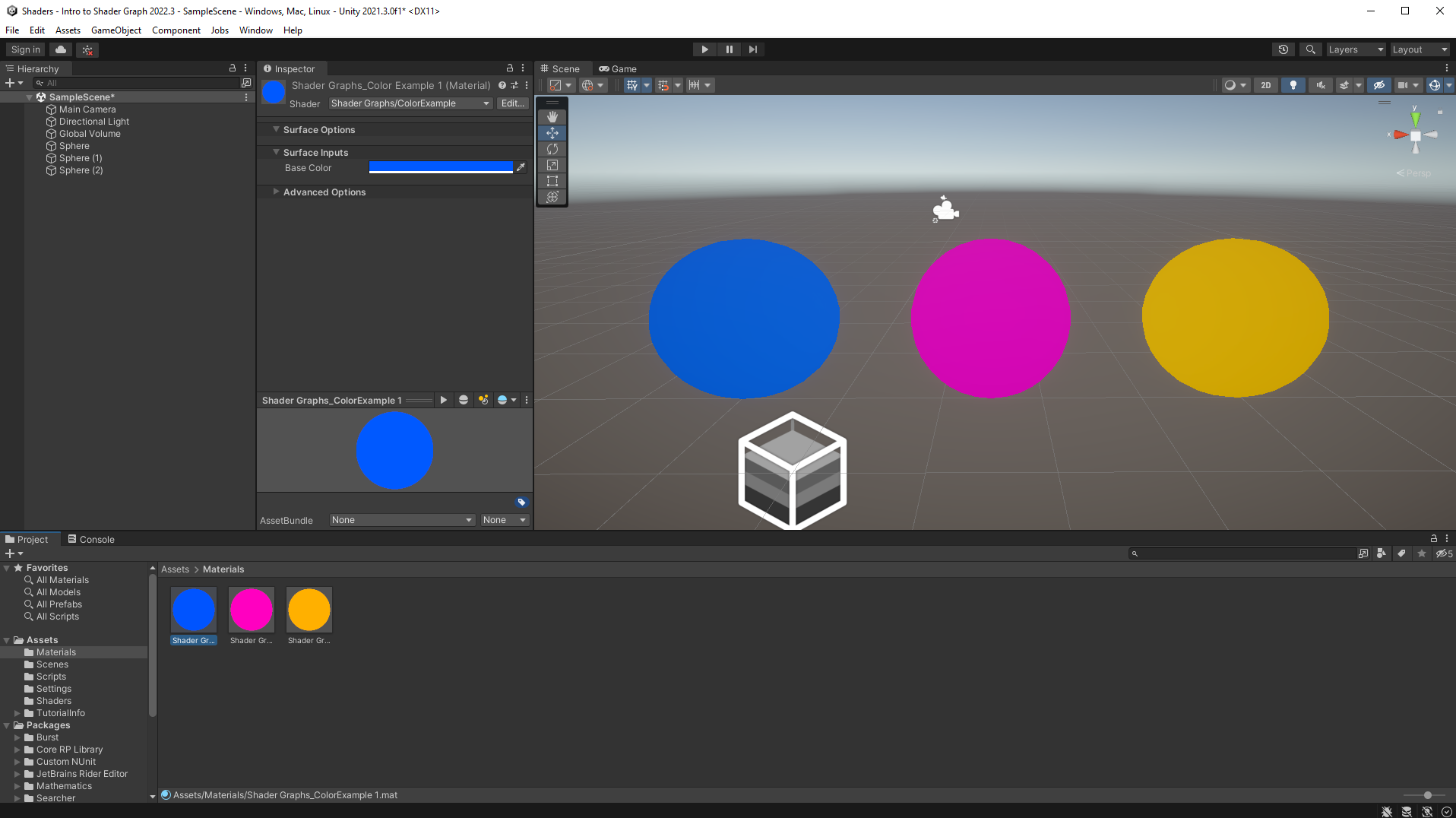
Task: Select the Rect Transform tool
Action: [x=552, y=181]
